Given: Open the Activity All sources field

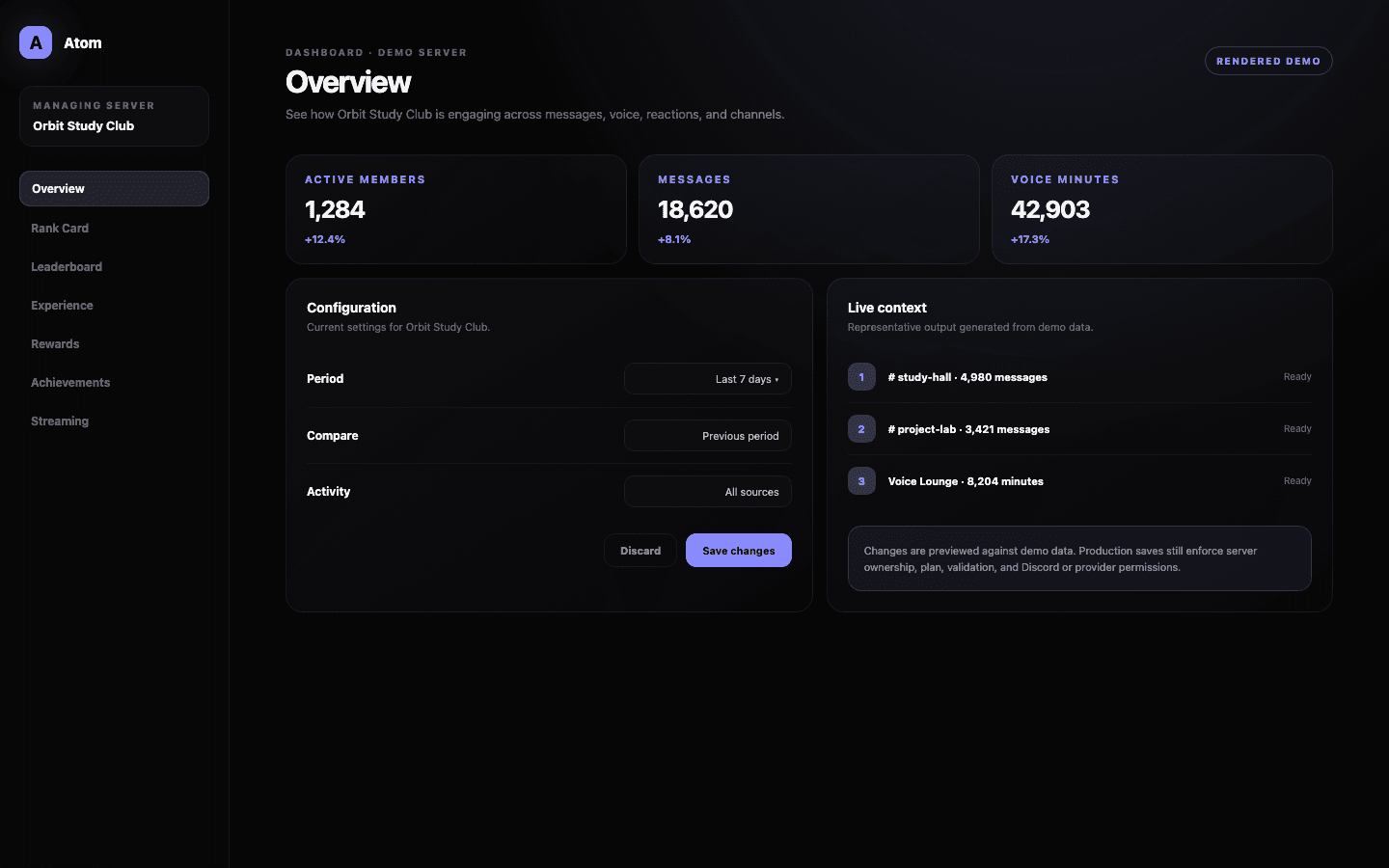Looking at the screenshot, I should click(708, 492).
